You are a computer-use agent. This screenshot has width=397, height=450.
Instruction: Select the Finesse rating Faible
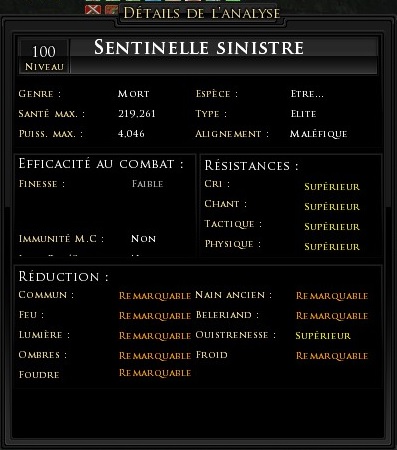[x=147, y=184]
